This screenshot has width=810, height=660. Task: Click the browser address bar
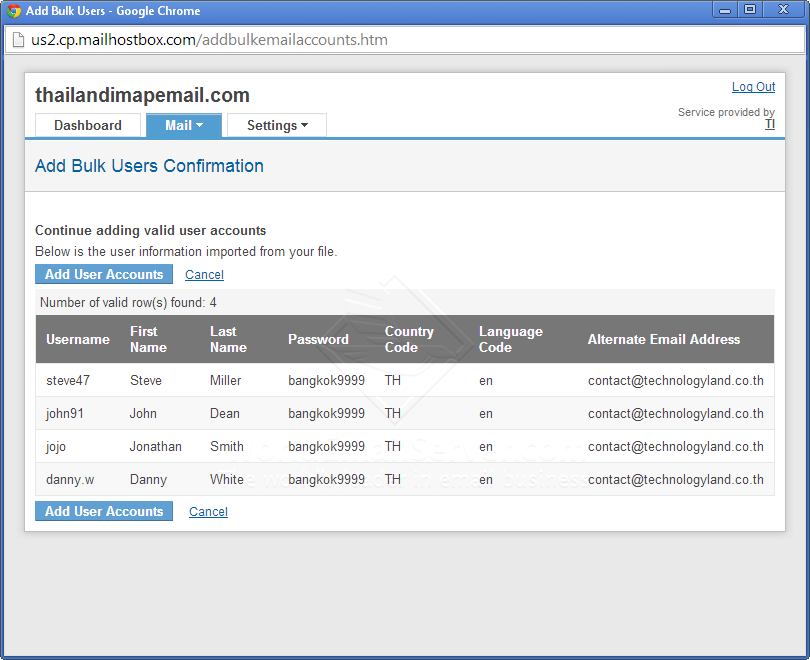400,41
